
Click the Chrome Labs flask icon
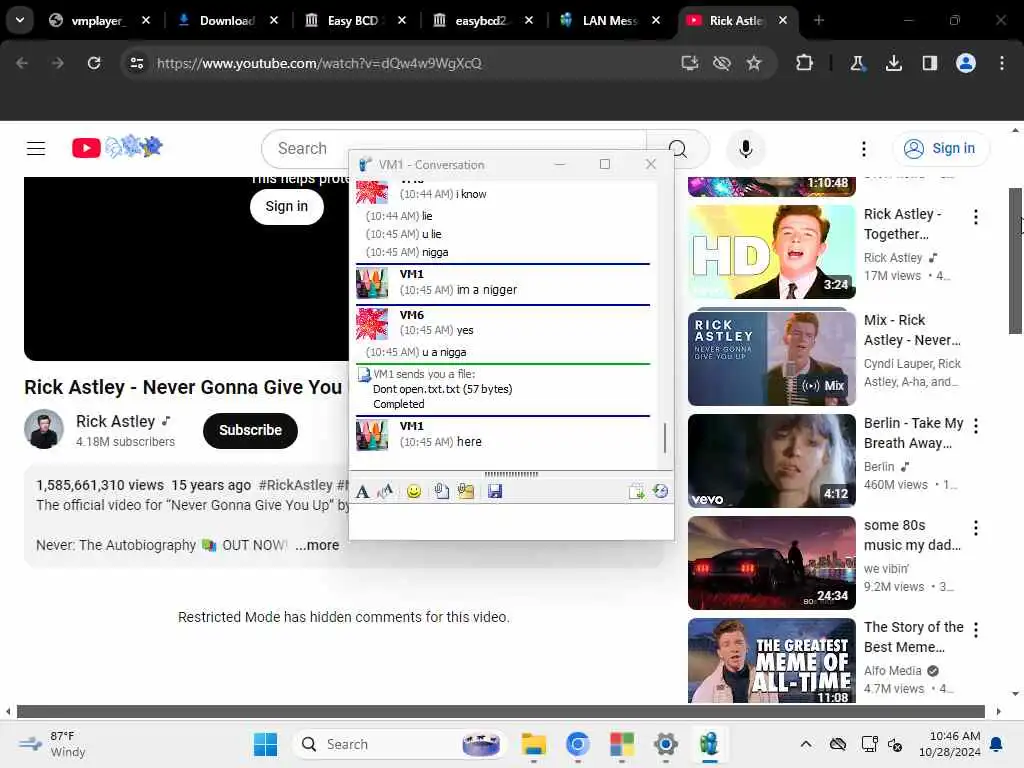click(857, 63)
